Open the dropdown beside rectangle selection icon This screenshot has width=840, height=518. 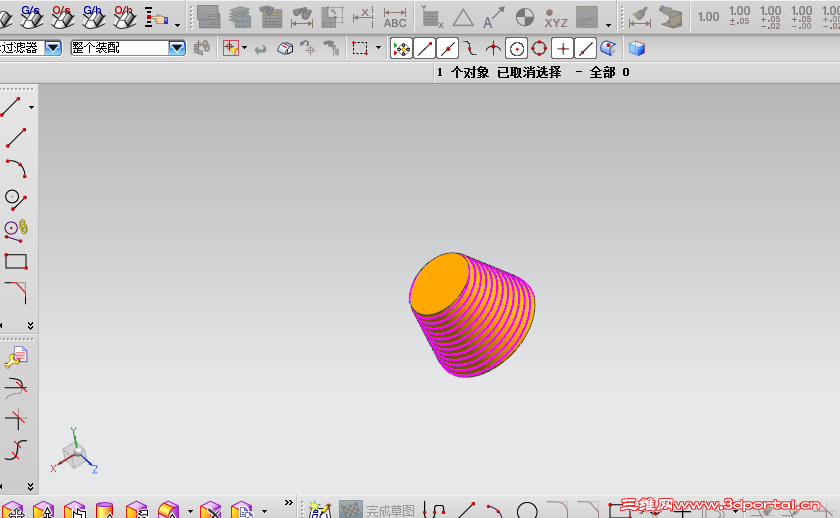[378, 48]
